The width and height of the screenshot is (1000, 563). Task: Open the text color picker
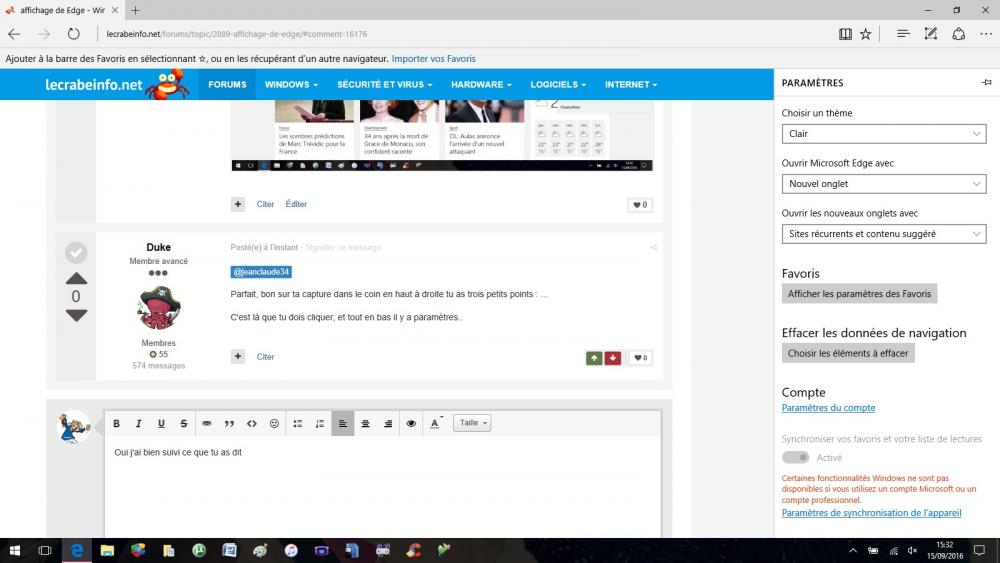click(436, 423)
